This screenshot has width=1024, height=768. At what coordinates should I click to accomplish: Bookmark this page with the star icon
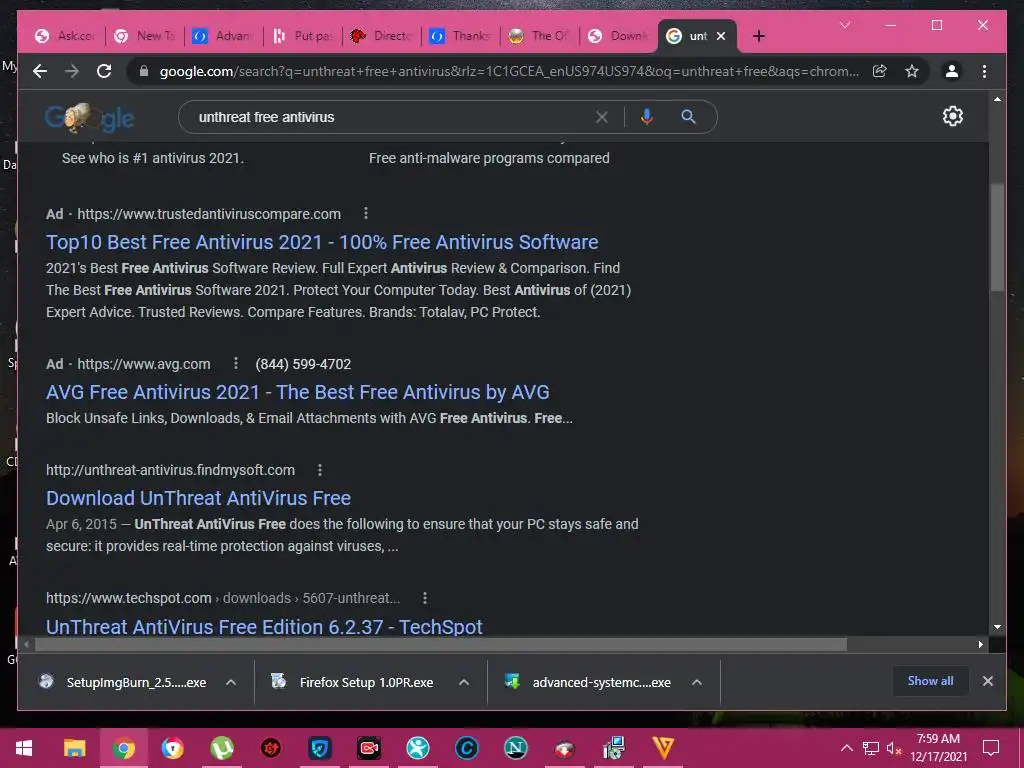(x=912, y=71)
